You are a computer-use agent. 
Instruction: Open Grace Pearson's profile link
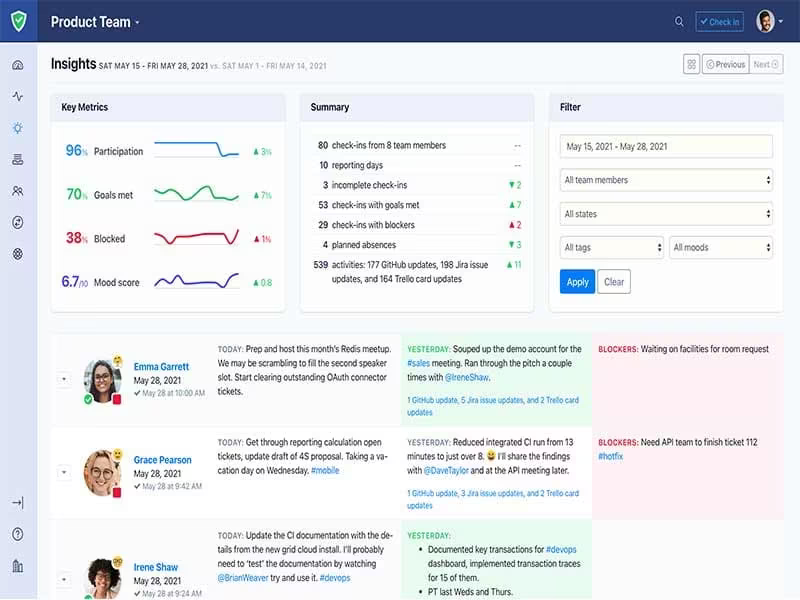click(162, 460)
